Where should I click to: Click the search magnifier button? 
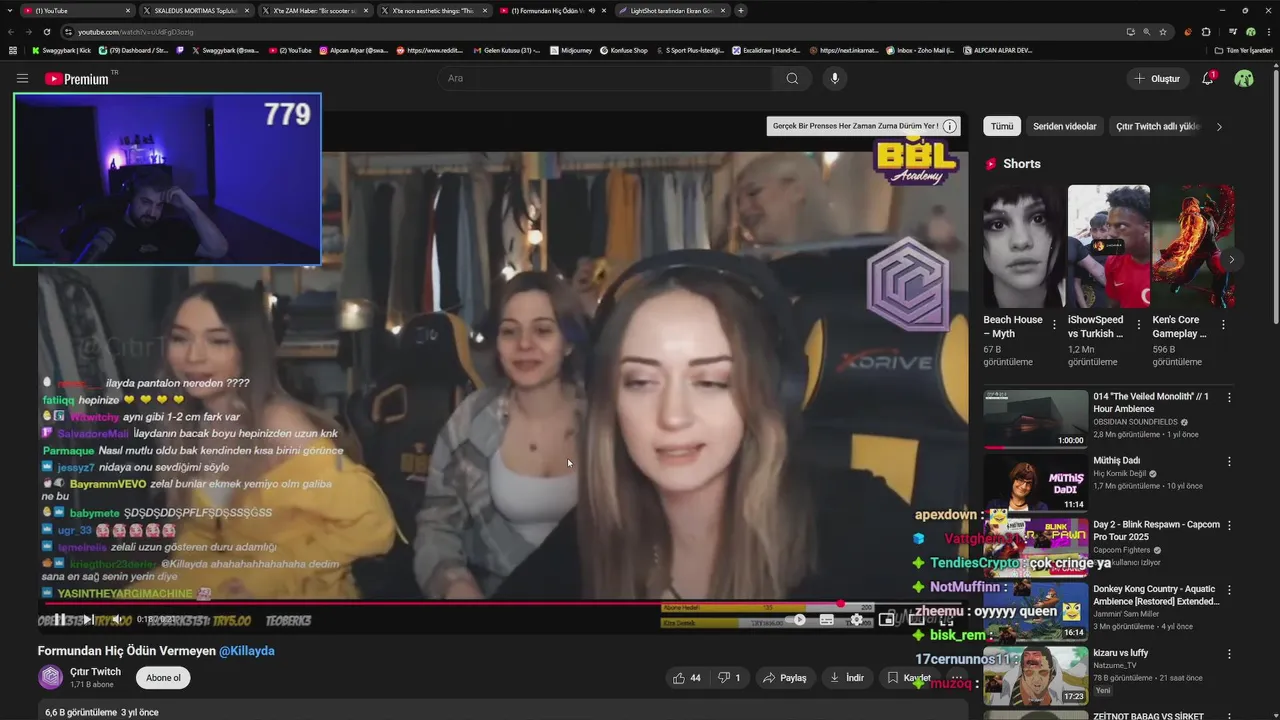792,78
